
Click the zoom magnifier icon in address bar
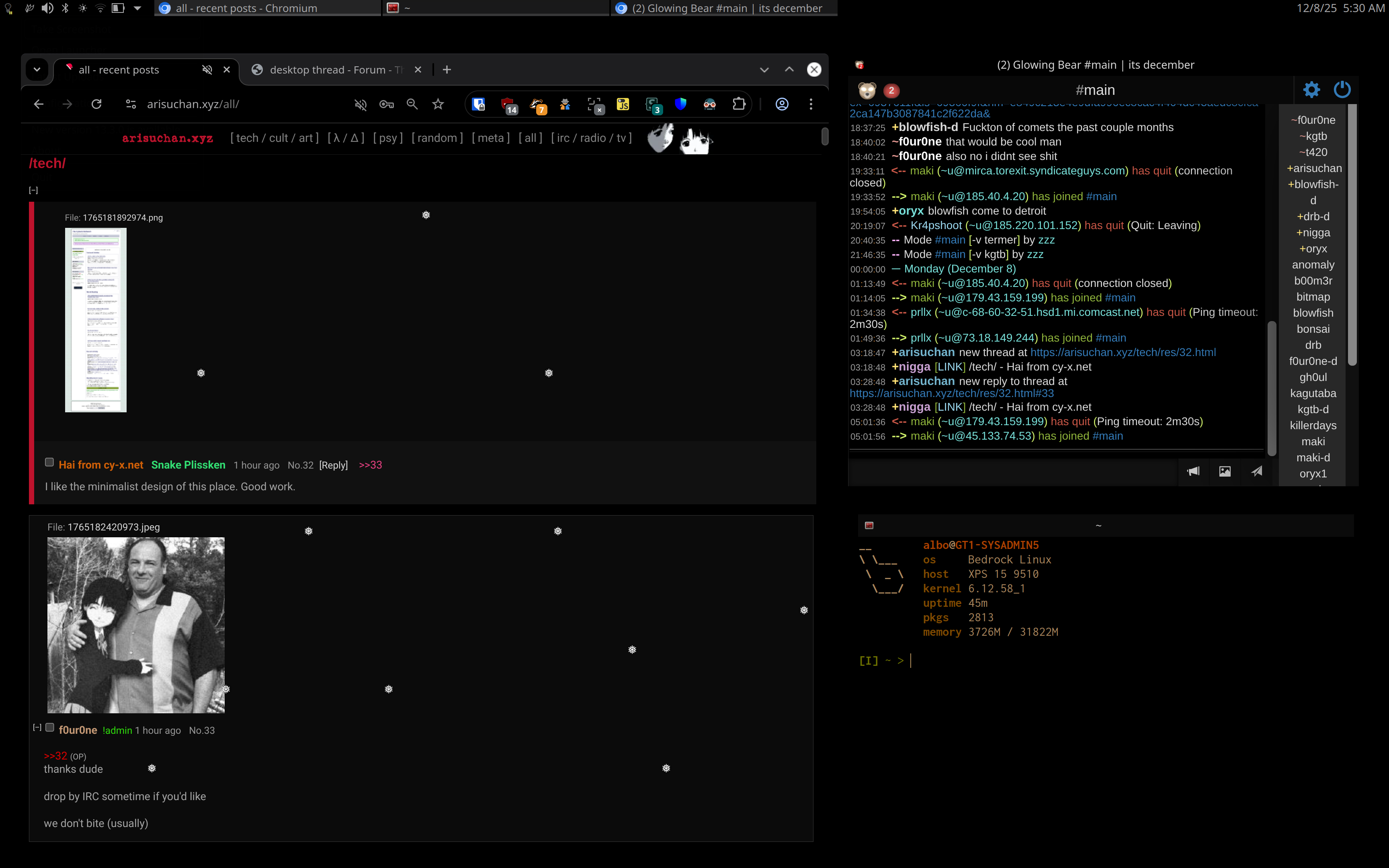[412, 104]
